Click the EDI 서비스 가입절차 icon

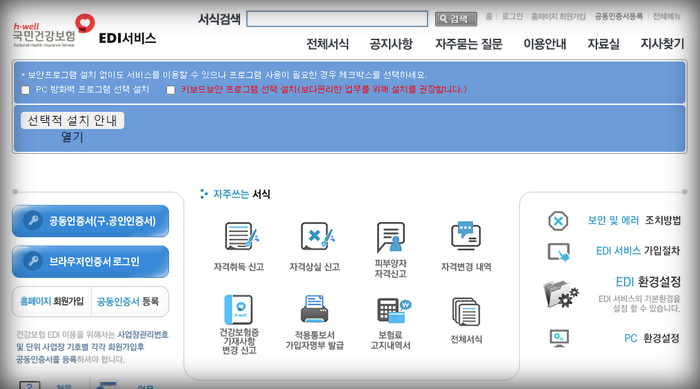click(x=559, y=252)
